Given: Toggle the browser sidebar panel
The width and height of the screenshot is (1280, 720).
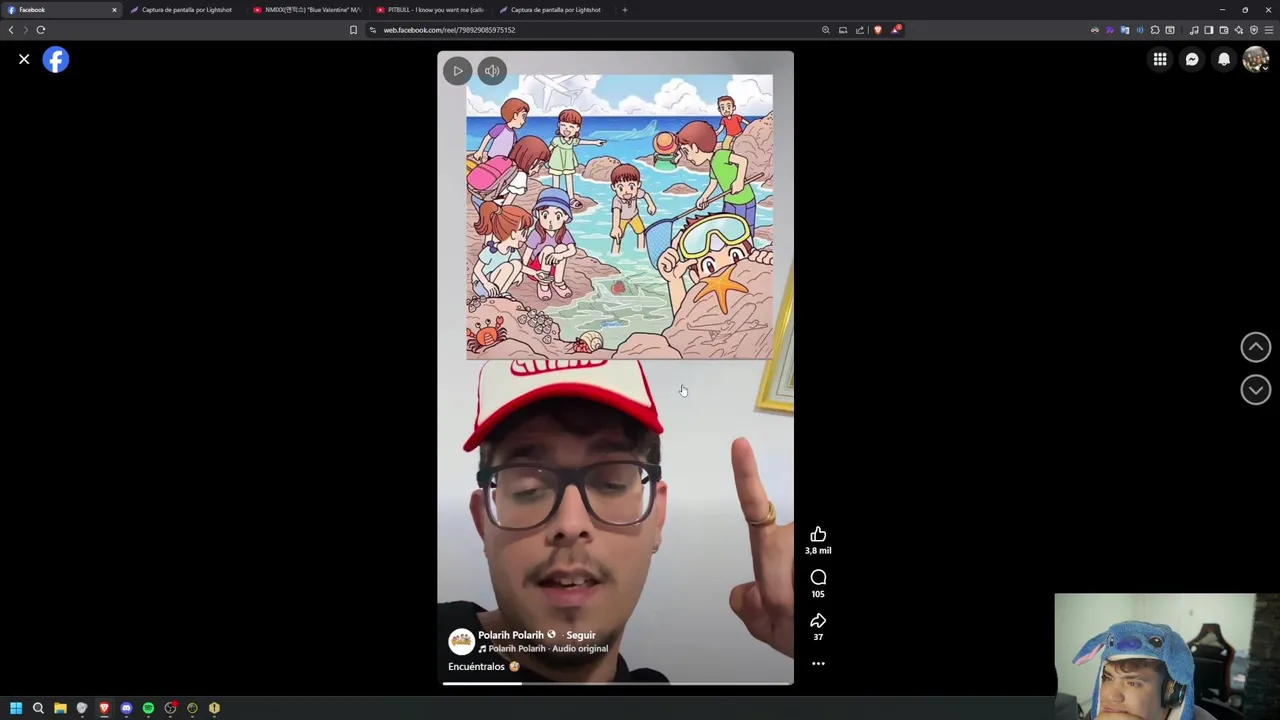Looking at the screenshot, I should (x=1208, y=30).
